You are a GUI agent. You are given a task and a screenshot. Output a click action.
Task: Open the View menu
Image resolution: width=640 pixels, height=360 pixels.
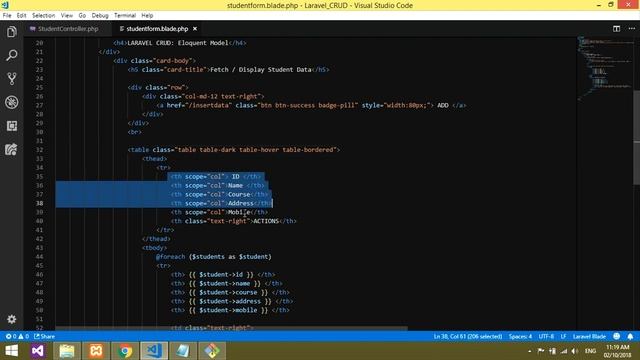pos(67,16)
